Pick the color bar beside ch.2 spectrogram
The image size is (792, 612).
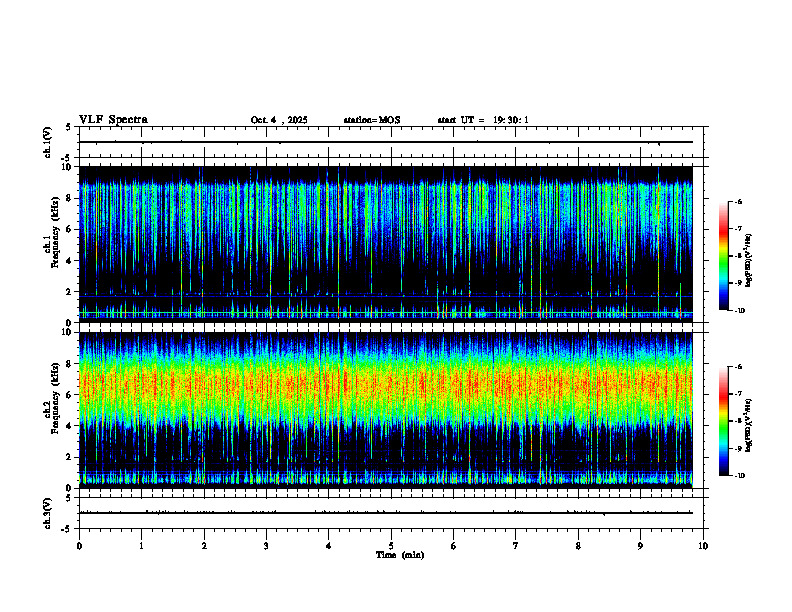[x=723, y=421]
